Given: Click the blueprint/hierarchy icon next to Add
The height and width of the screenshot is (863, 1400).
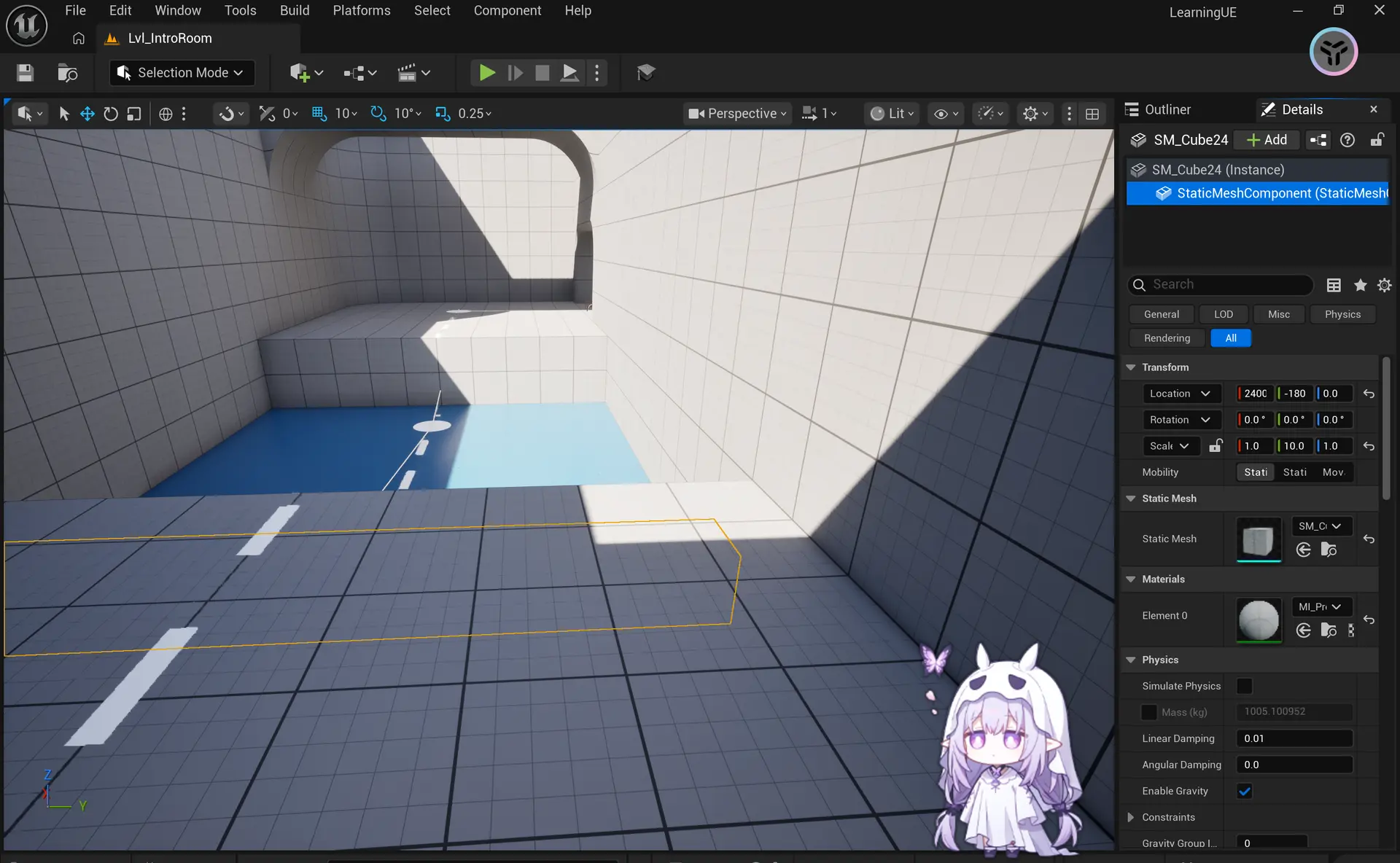Looking at the screenshot, I should (1318, 140).
